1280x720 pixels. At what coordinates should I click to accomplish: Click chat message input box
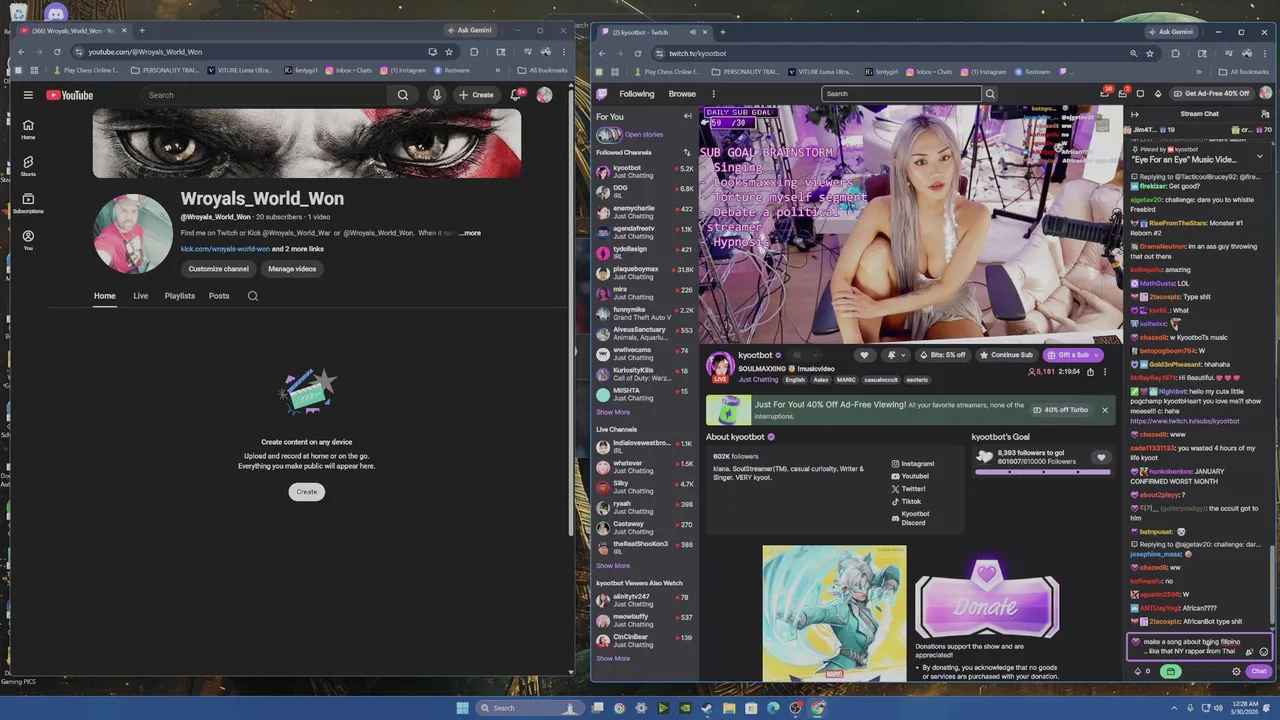click(x=1199, y=647)
